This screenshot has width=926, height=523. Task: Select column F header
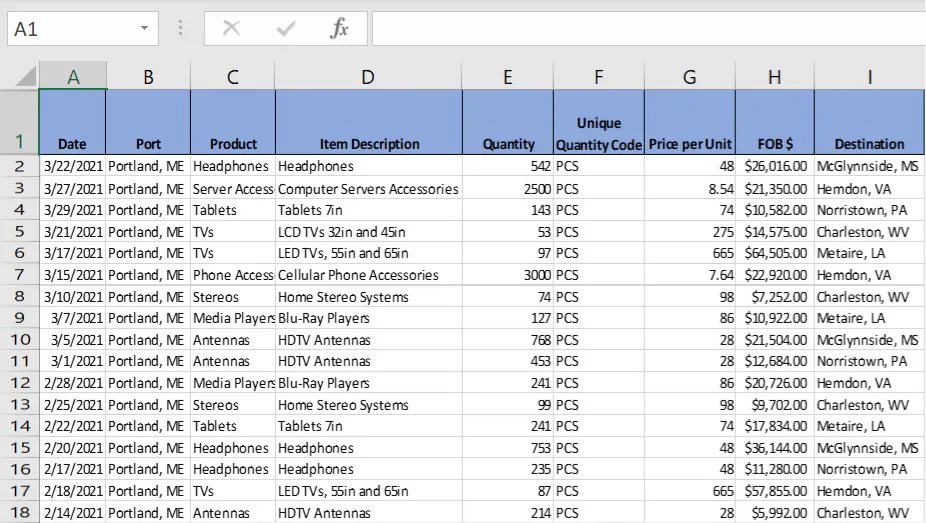(598, 76)
